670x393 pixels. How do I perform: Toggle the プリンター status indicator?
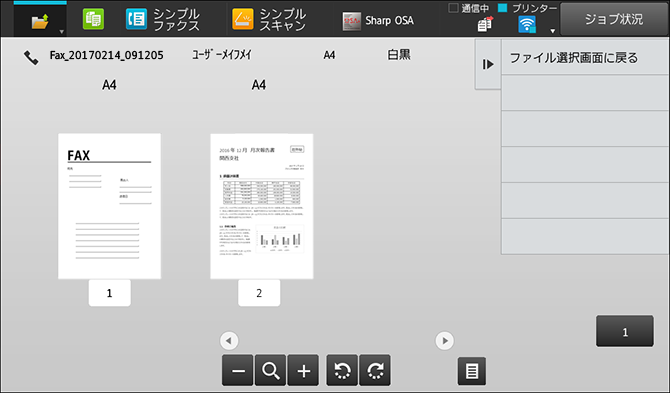(x=502, y=8)
